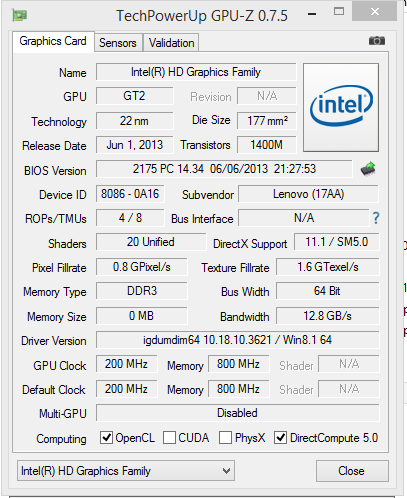
Task: Click the BIOS Version field
Action: 224,169
